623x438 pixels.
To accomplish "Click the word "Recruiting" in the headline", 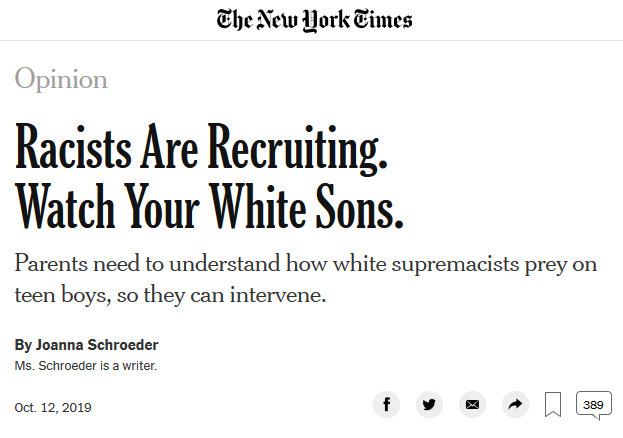I will [297, 149].
